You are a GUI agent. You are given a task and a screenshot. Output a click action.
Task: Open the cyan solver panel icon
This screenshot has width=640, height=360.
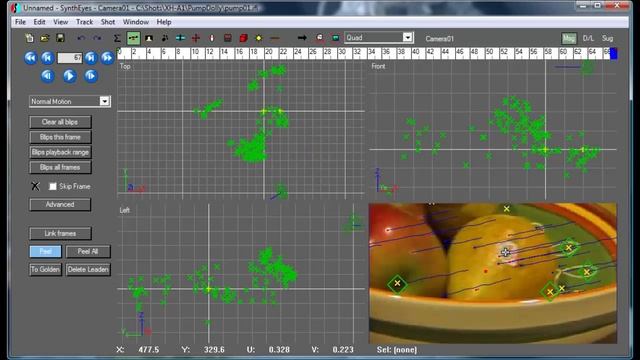[180, 38]
